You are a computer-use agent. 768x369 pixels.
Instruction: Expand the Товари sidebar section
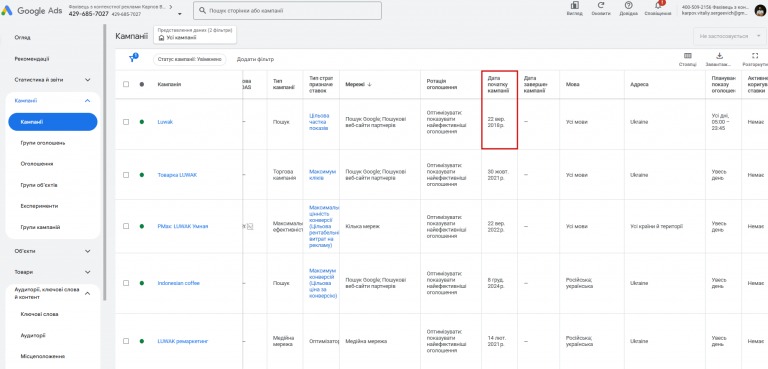tap(88, 272)
